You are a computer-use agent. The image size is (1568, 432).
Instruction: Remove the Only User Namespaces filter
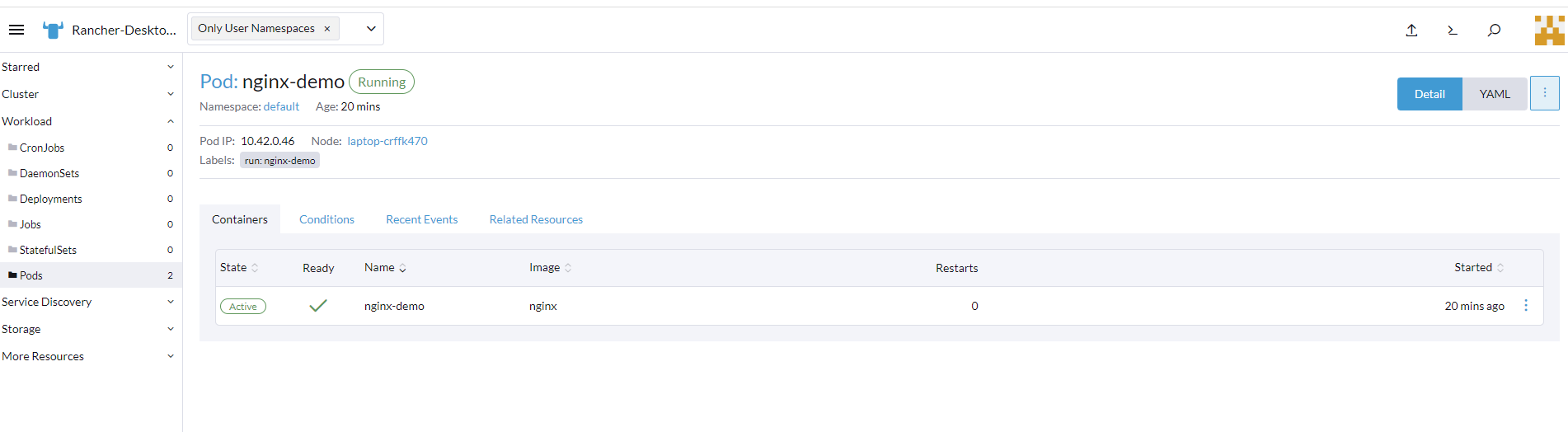click(327, 29)
